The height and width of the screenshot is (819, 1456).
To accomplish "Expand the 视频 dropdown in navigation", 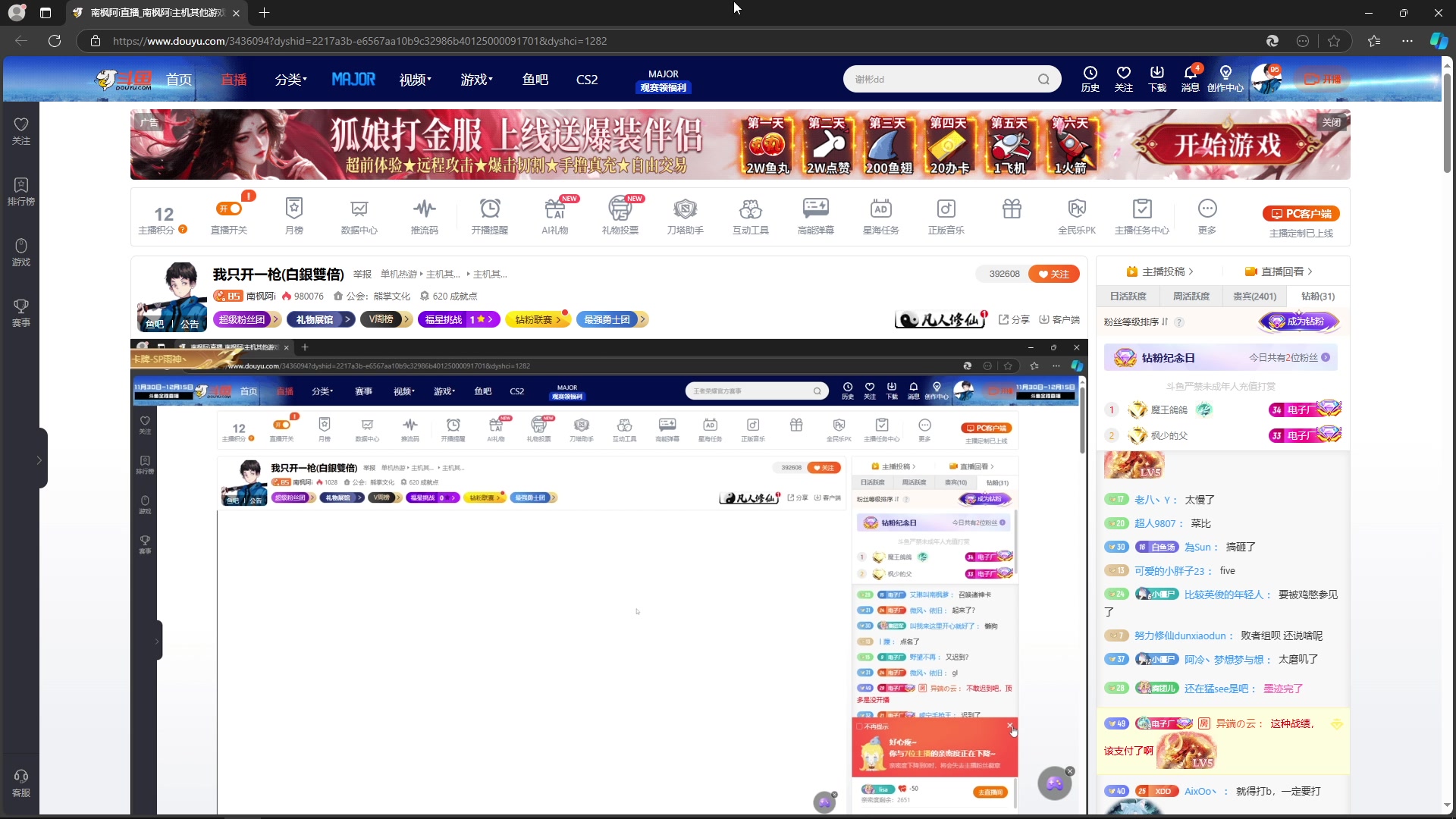I will (x=415, y=80).
